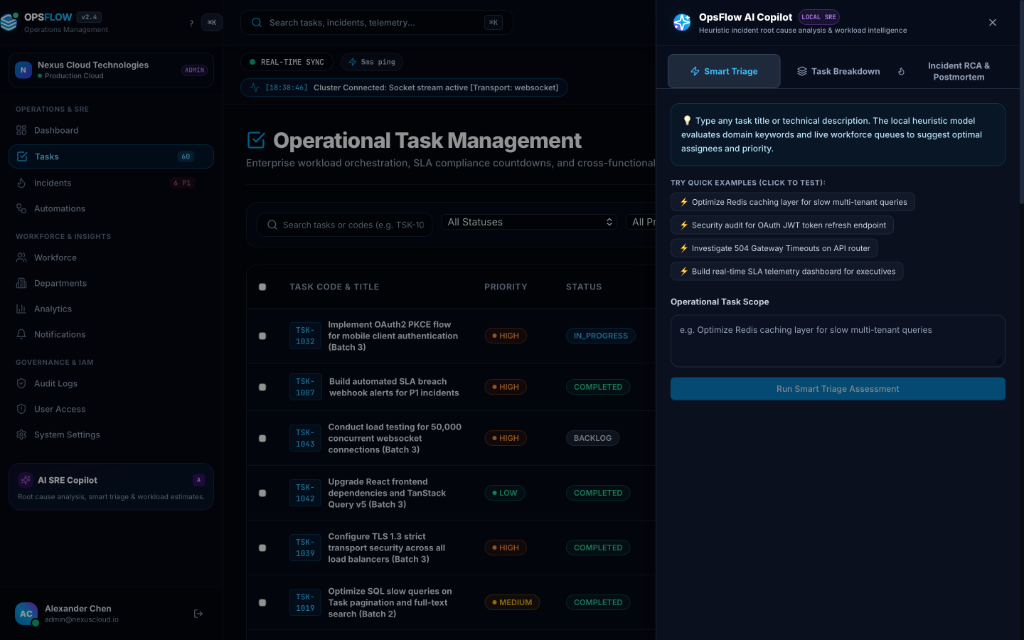Open the Nexus Cloud Technologies workspace switcher
This screenshot has height=640, width=1024.
pos(111,70)
